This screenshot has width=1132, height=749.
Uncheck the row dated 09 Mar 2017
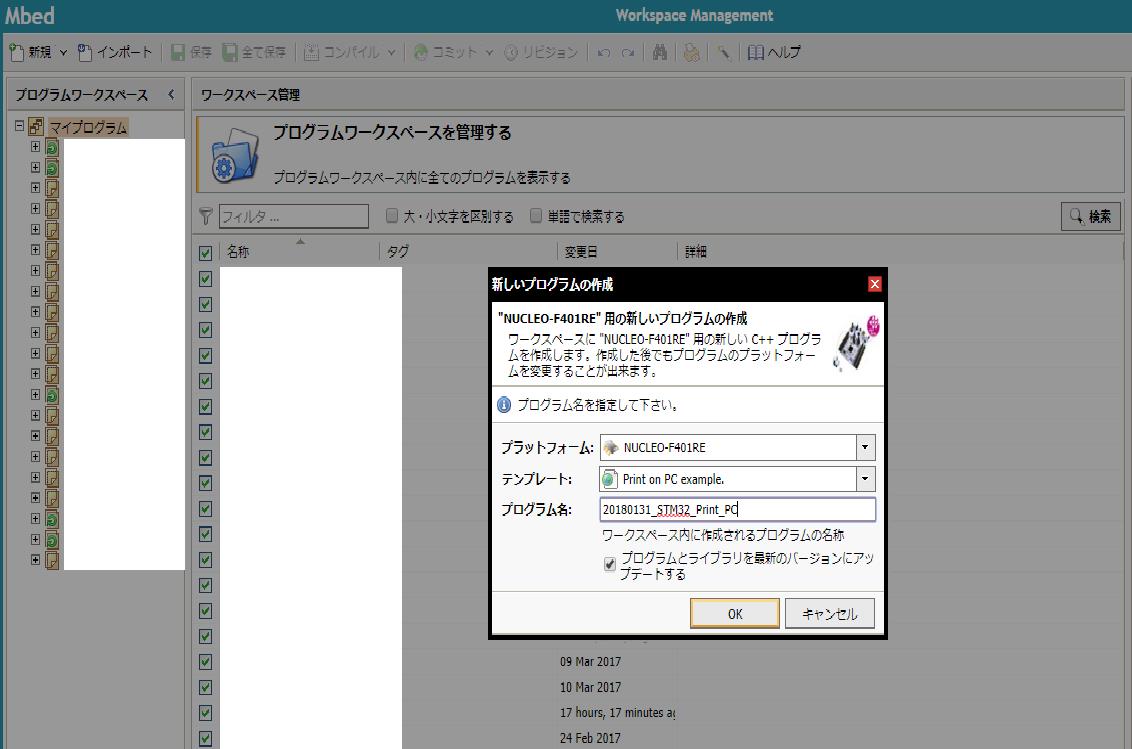point(206,662)
